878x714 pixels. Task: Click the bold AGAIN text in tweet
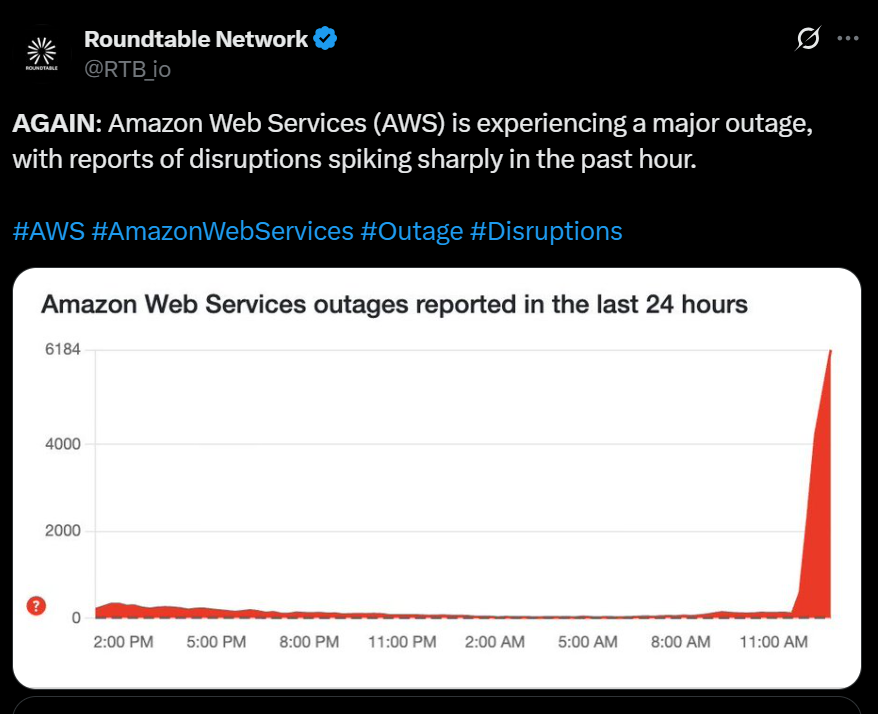pyautogui.click(x=56, y=125)
